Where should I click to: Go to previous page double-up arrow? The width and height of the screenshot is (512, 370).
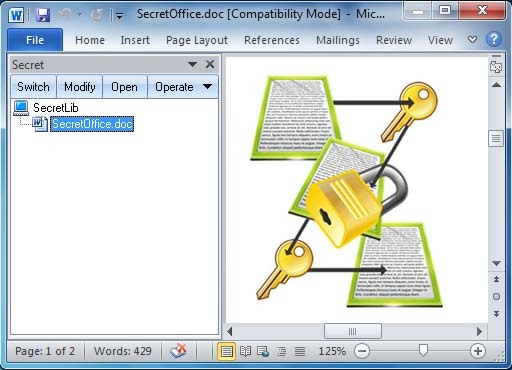click(x=496, y=279)
